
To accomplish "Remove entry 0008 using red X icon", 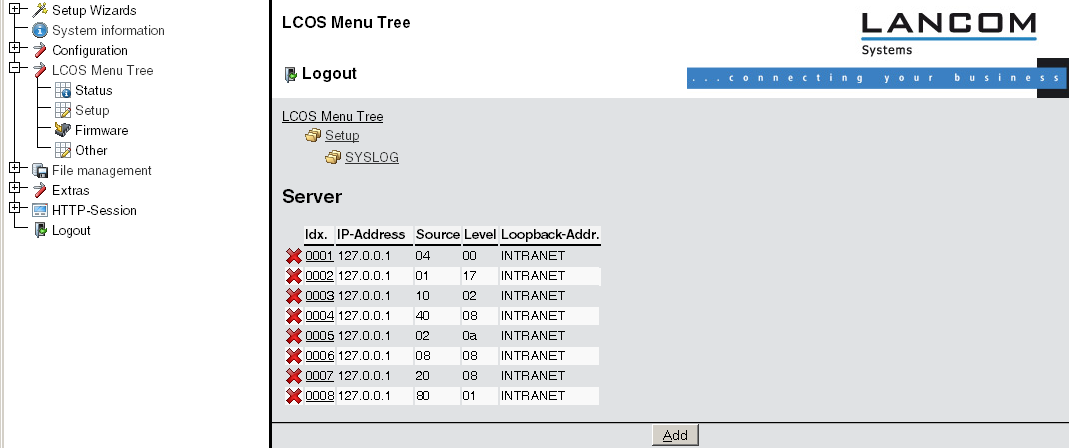I will (293, 396).
